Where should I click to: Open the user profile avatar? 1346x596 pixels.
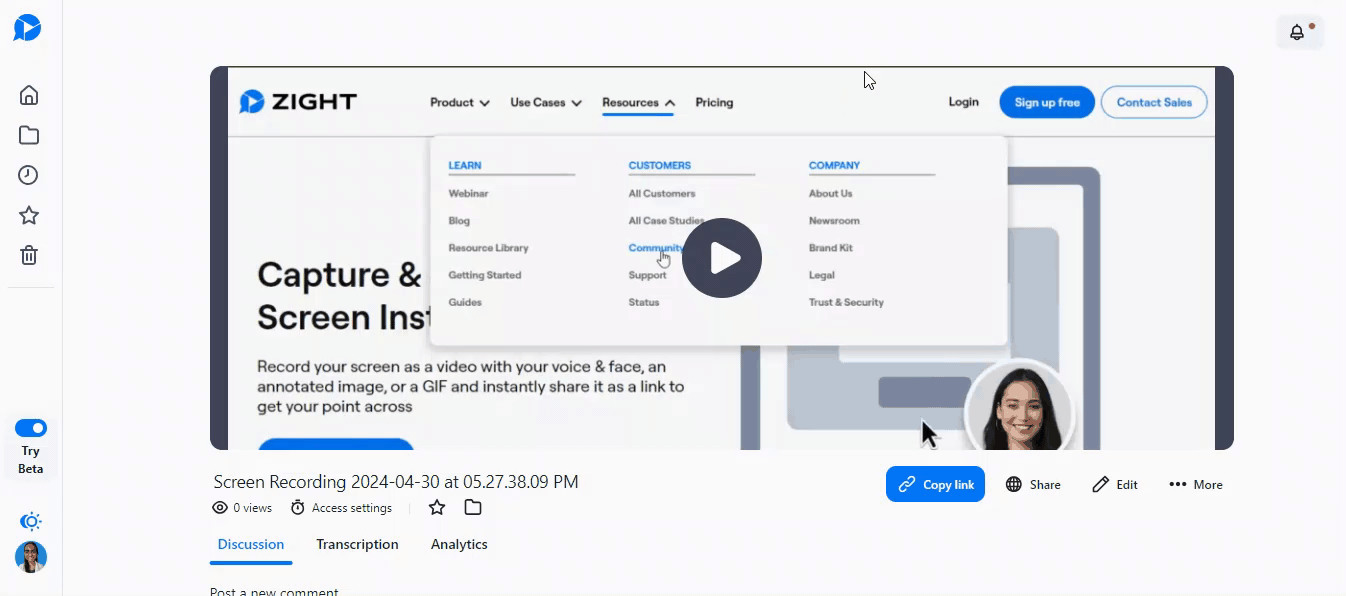click(31, 557)
